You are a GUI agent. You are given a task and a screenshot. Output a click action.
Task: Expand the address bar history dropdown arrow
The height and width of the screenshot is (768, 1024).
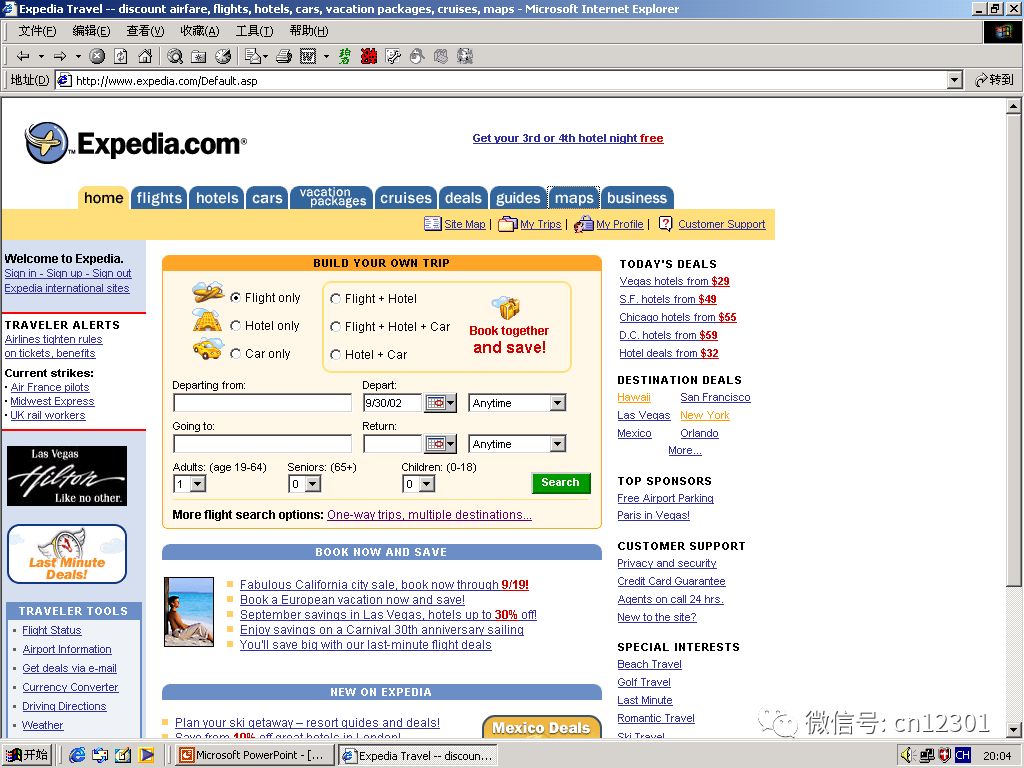tap(955, 80)
